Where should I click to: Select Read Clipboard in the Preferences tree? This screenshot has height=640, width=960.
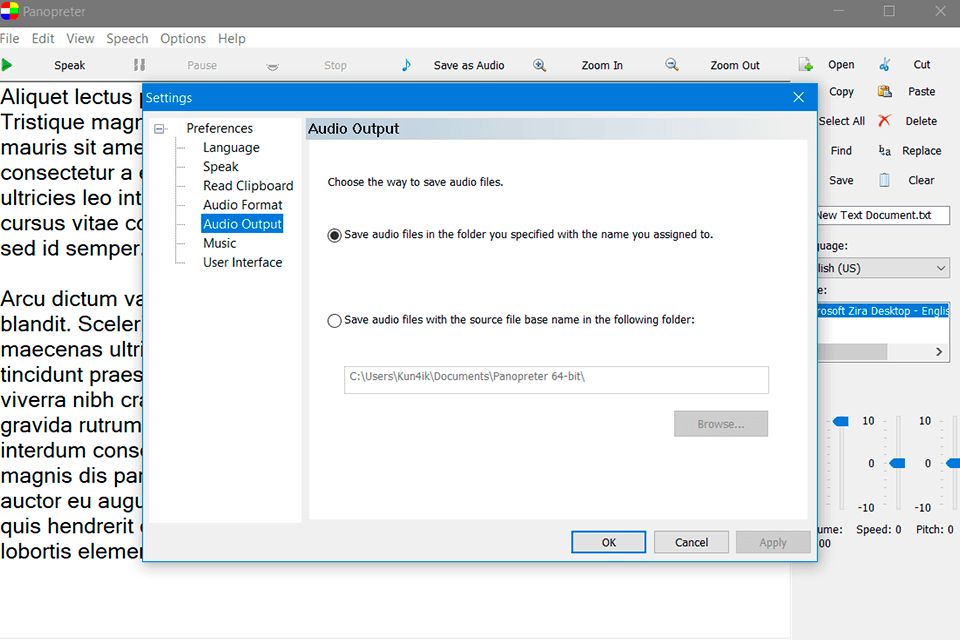248,186
